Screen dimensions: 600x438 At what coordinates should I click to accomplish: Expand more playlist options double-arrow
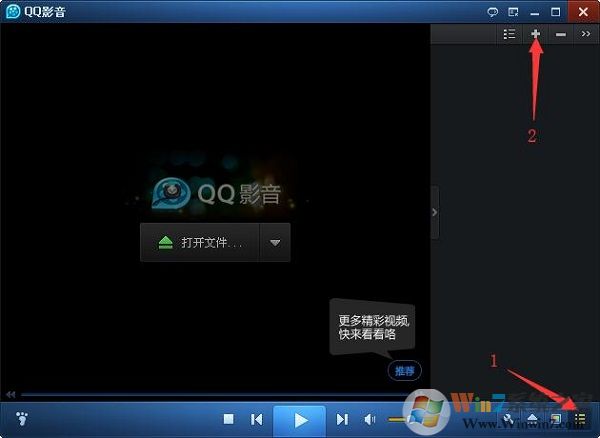pos(586,34)
